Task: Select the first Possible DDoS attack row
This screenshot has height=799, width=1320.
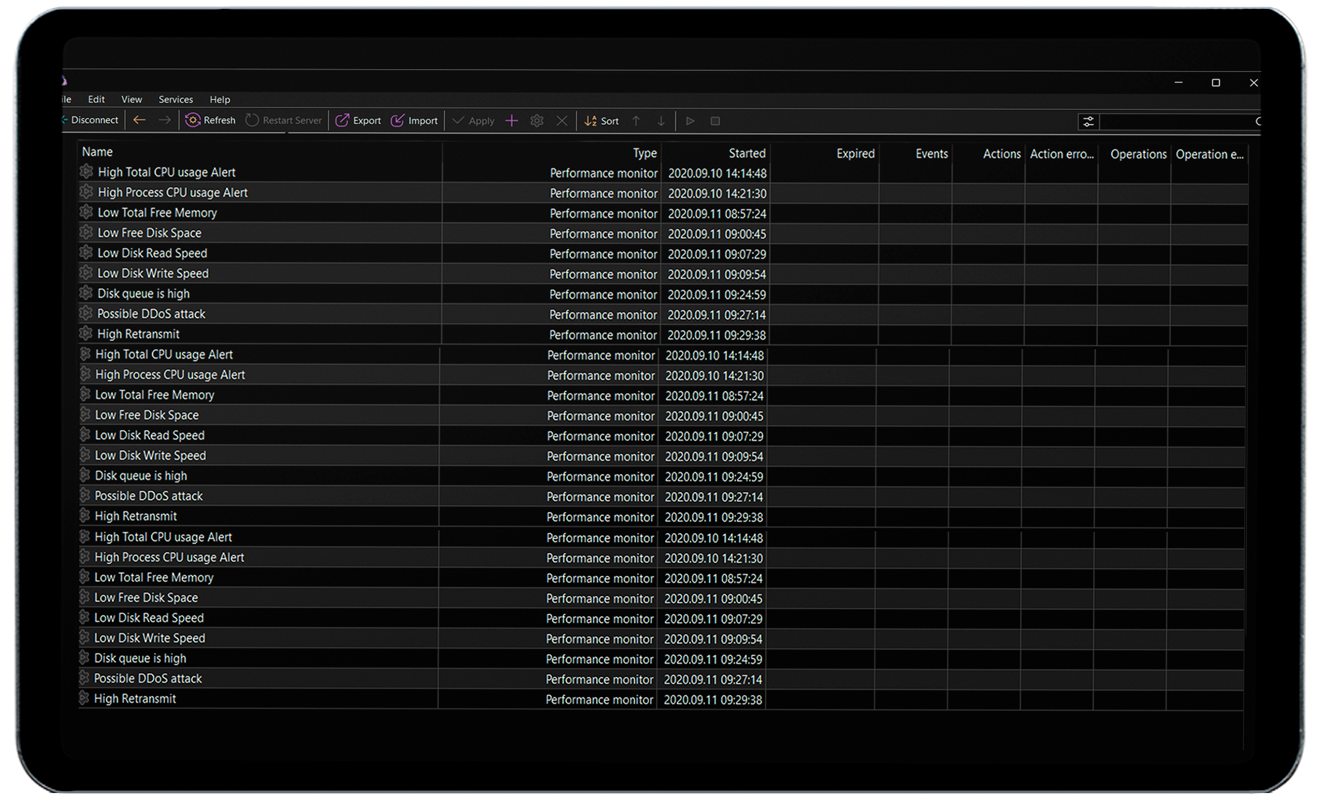Action: pos(151,314)
